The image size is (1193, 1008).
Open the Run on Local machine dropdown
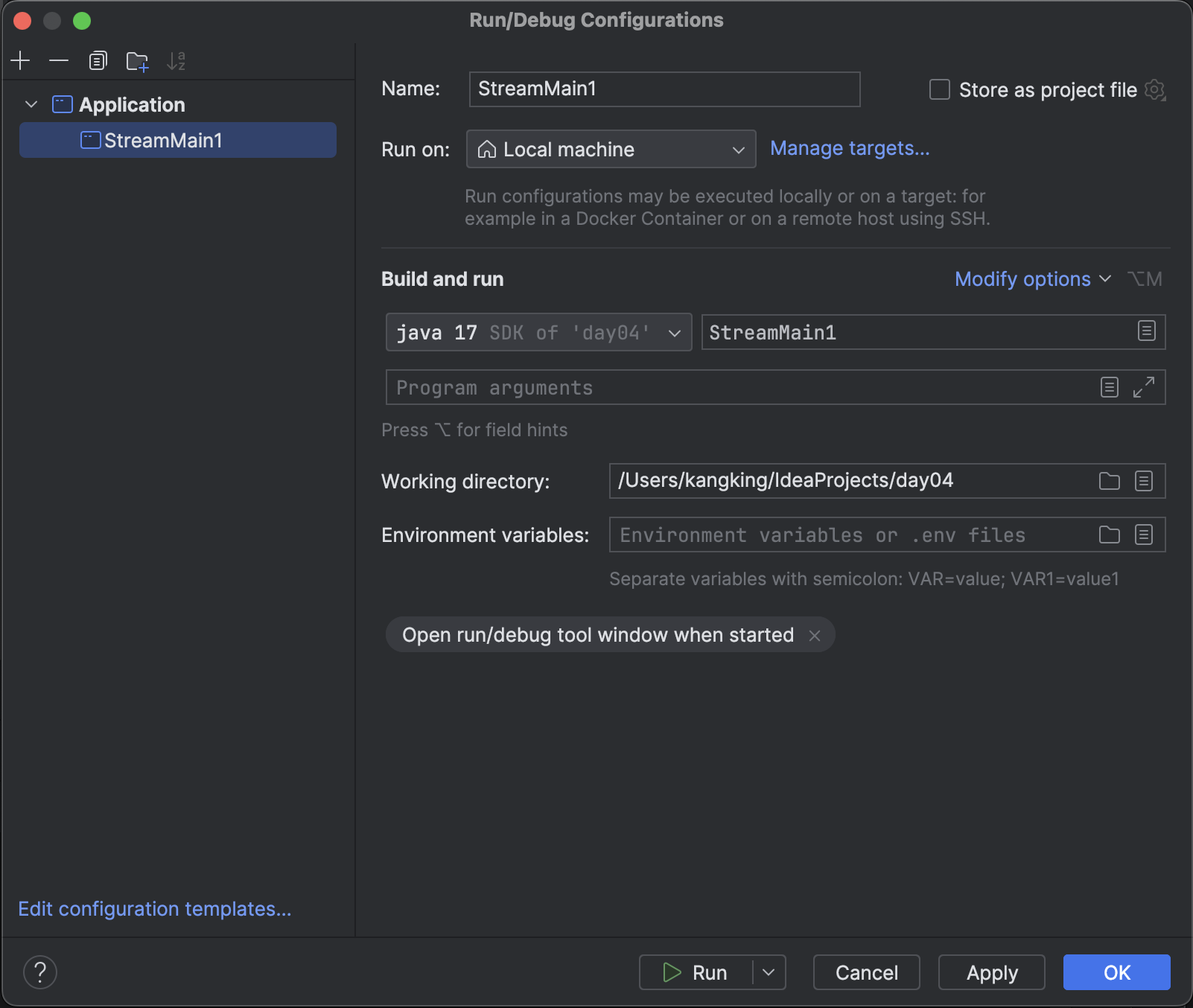point(611,149)
